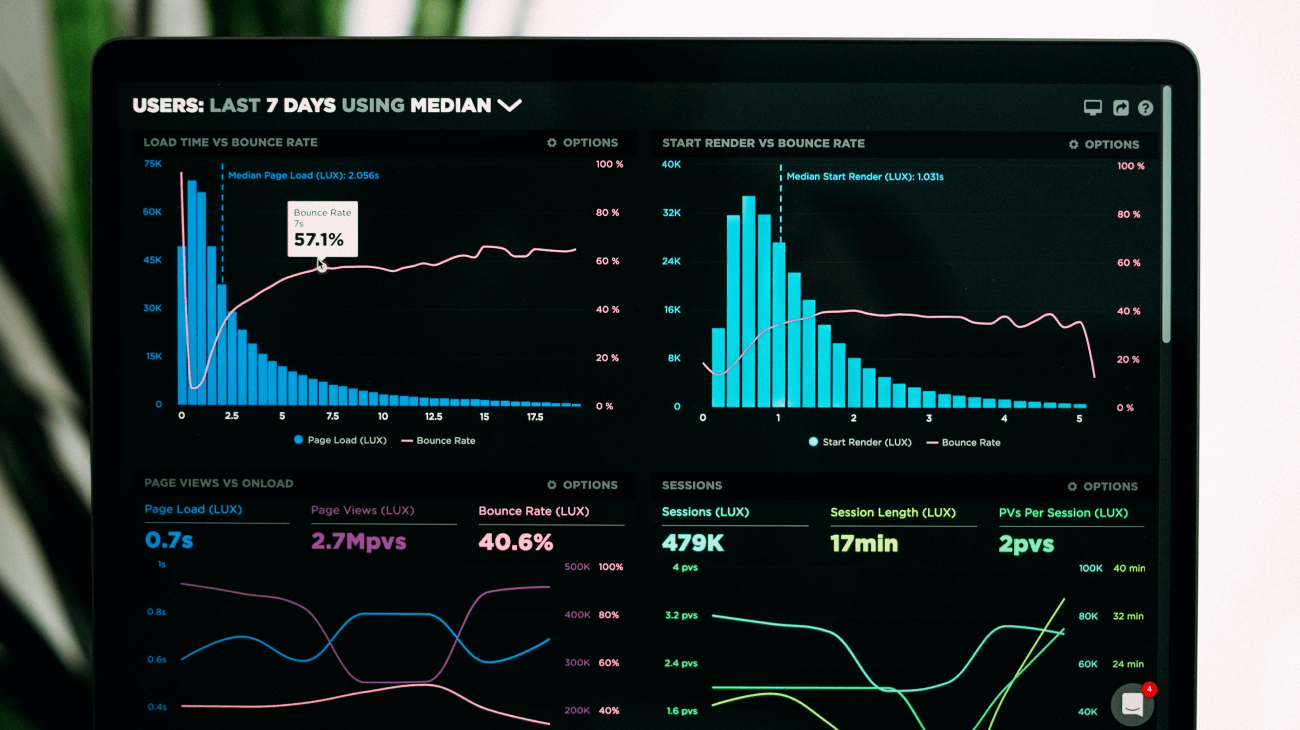The height and width of the screenshot is (730, 1300).
Task: Toggle Start Render (LUX) legend series
Action: tap(860, 442)
